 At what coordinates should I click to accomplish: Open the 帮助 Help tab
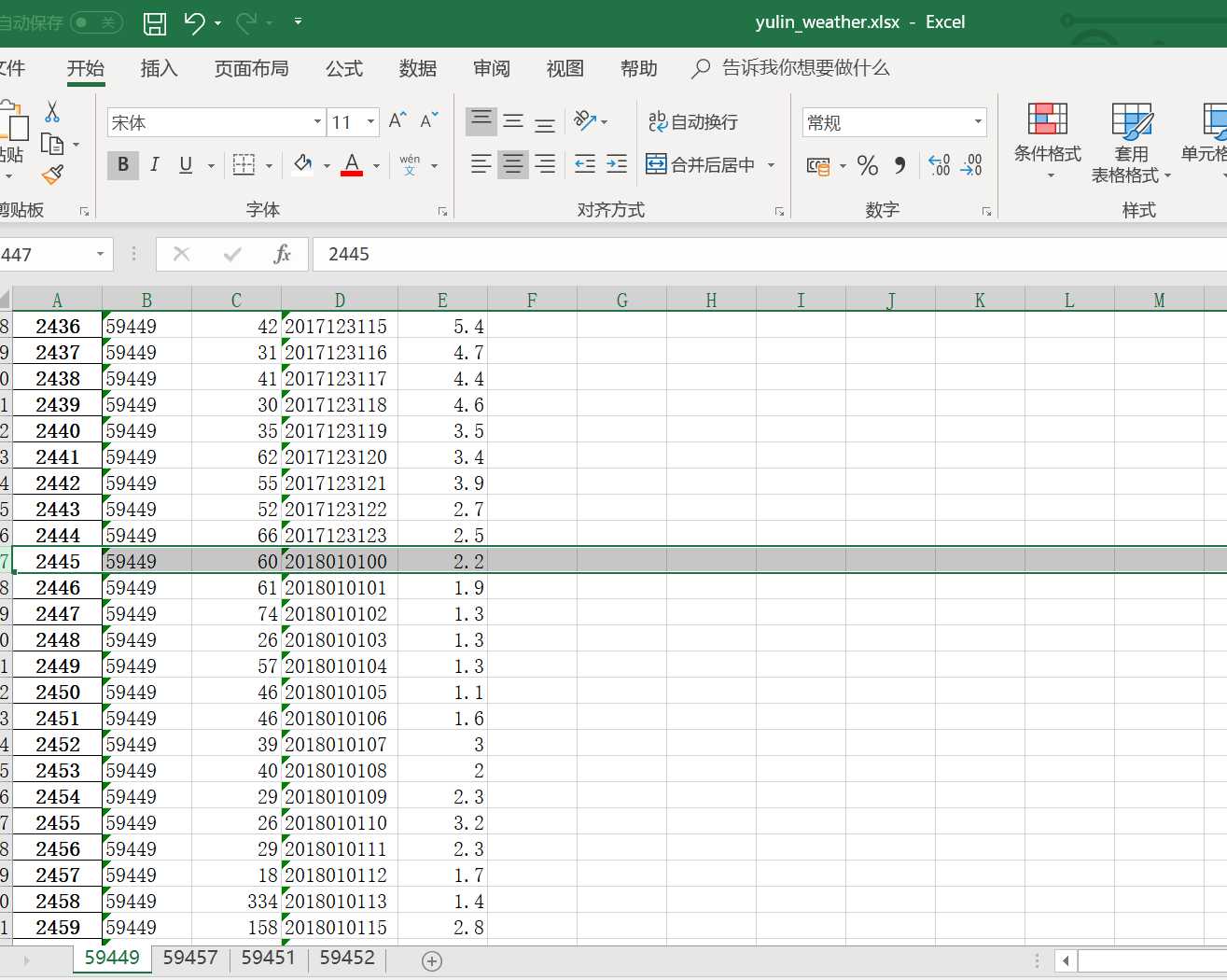pyautogui.click(x=639, y=69)
